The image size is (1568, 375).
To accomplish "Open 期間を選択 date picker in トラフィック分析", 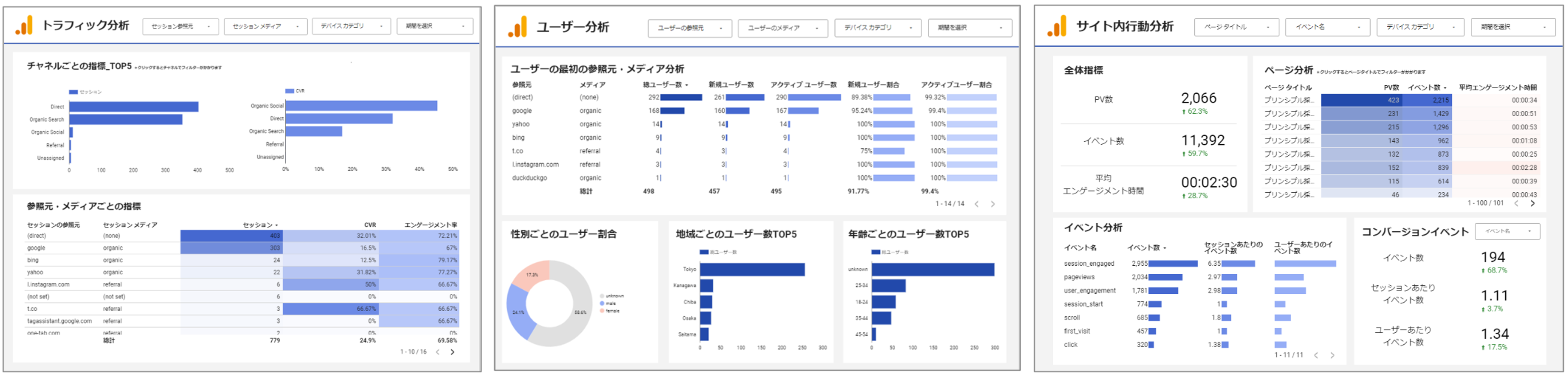I will [435, 26].
